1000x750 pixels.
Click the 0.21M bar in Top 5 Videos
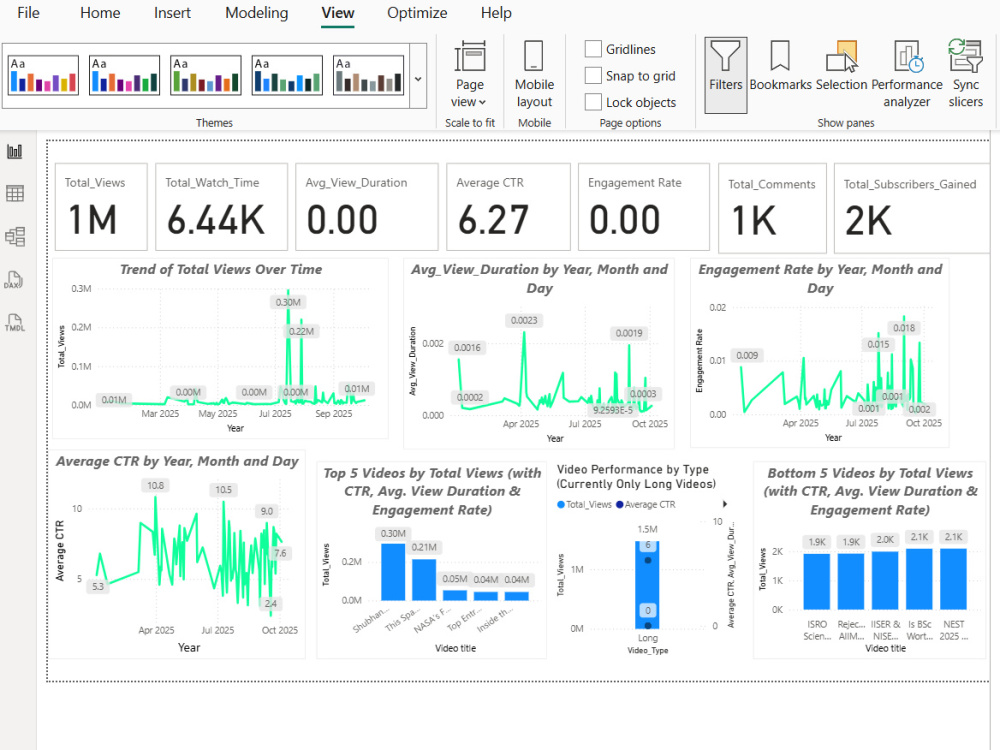point(424,580)
